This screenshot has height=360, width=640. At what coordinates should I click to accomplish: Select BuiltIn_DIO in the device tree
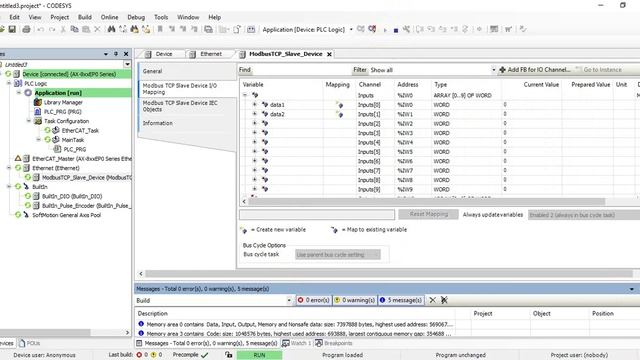(72, 196)
